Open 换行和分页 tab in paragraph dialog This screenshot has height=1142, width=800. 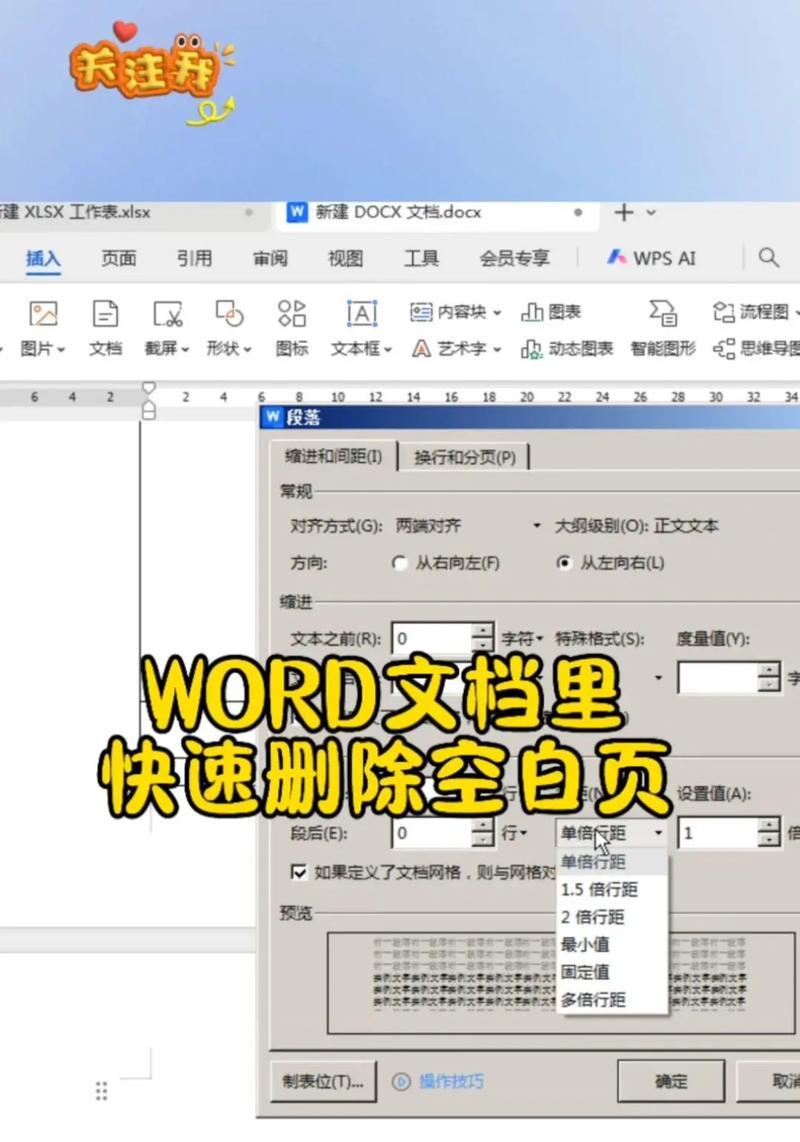pyautogui.click(x=465, y=457)
